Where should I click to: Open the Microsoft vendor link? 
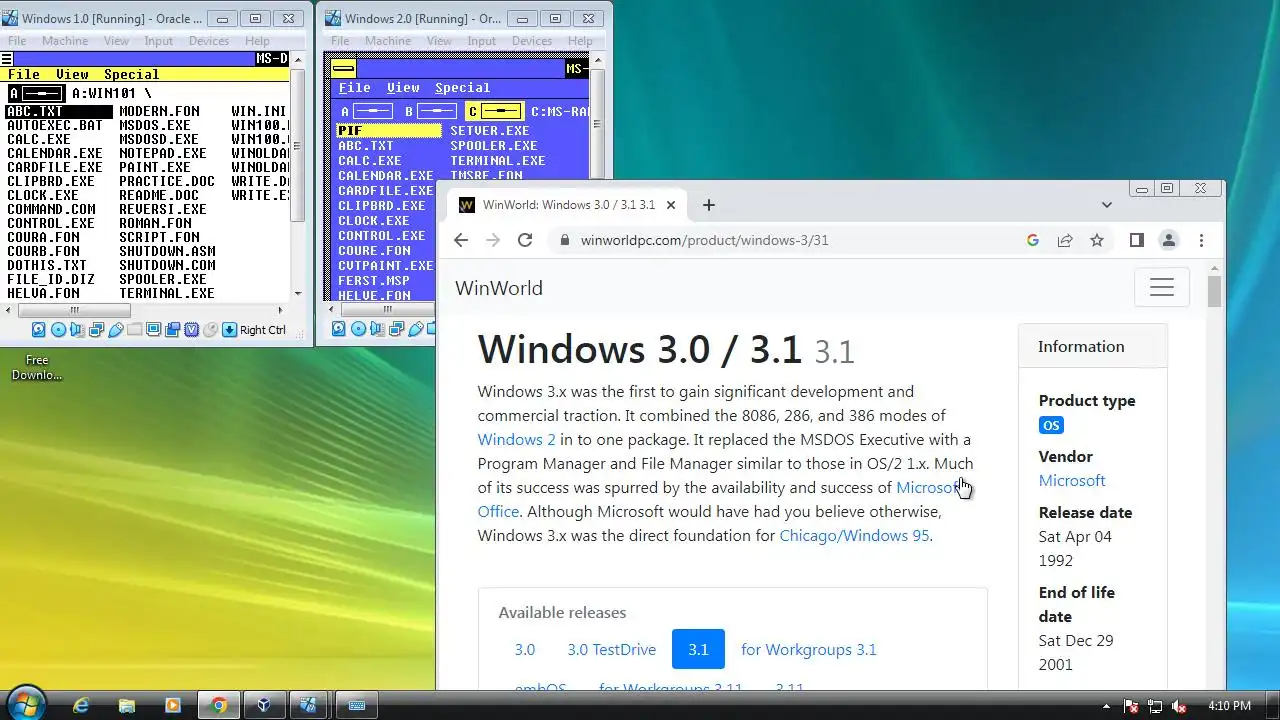(1072, 480)
